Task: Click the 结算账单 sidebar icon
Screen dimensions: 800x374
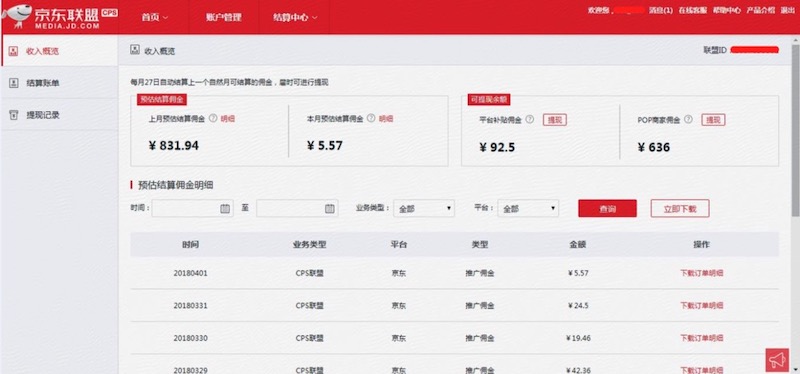Action: pos(14,83)
